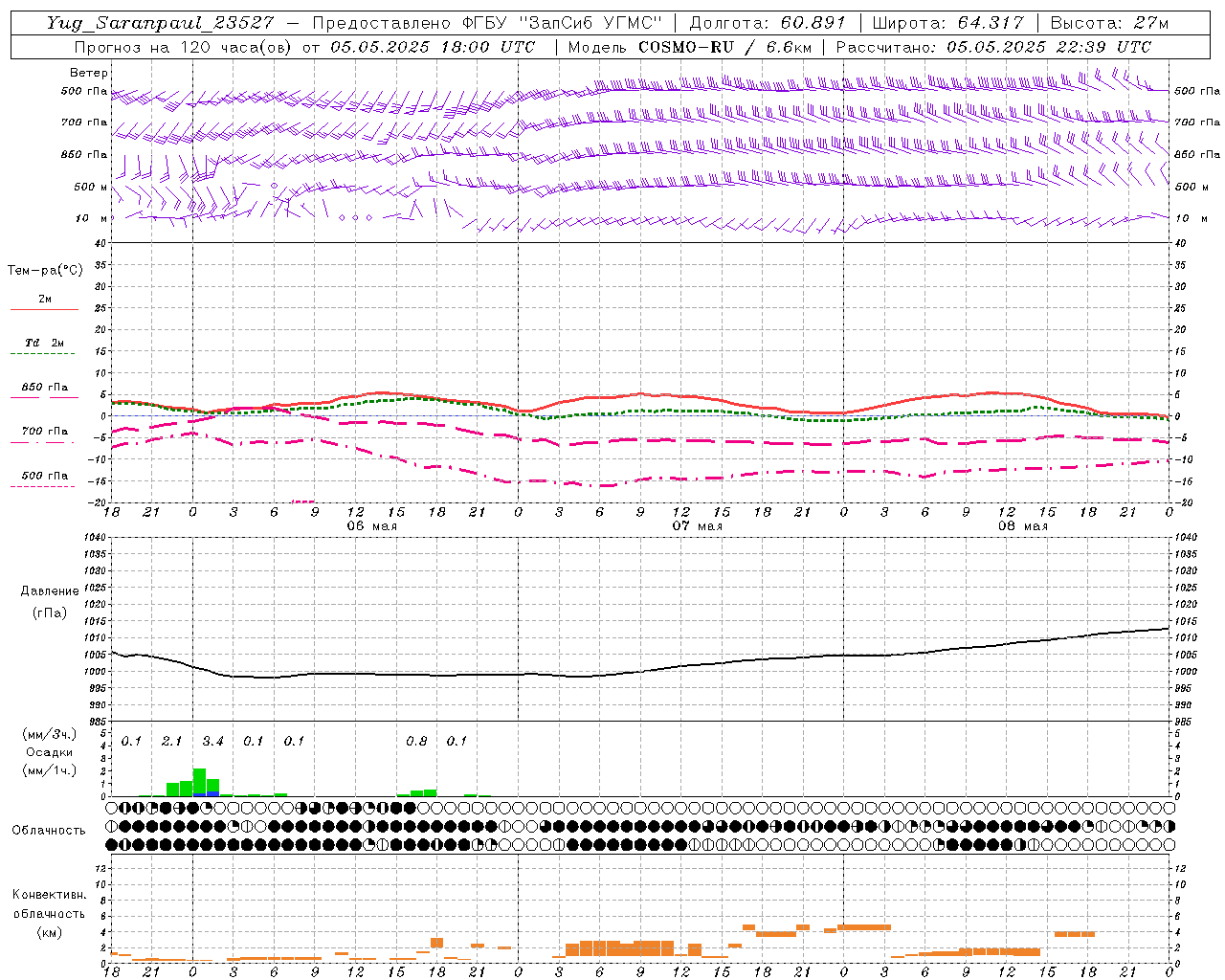Click the forecast start 05.05.2025 18:00 UTC
1225x980 pixels.
click(433, 47)
